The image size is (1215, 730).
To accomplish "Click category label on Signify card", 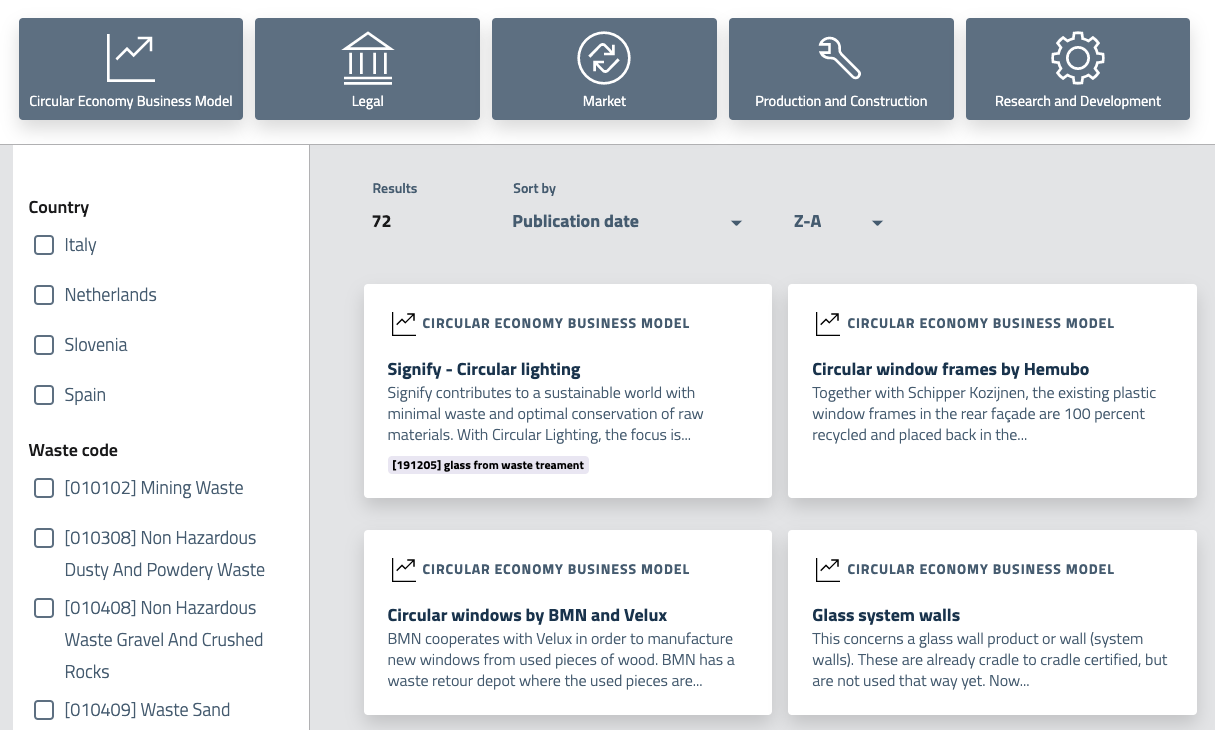I will pyautogui.click(x=556, y=323).
